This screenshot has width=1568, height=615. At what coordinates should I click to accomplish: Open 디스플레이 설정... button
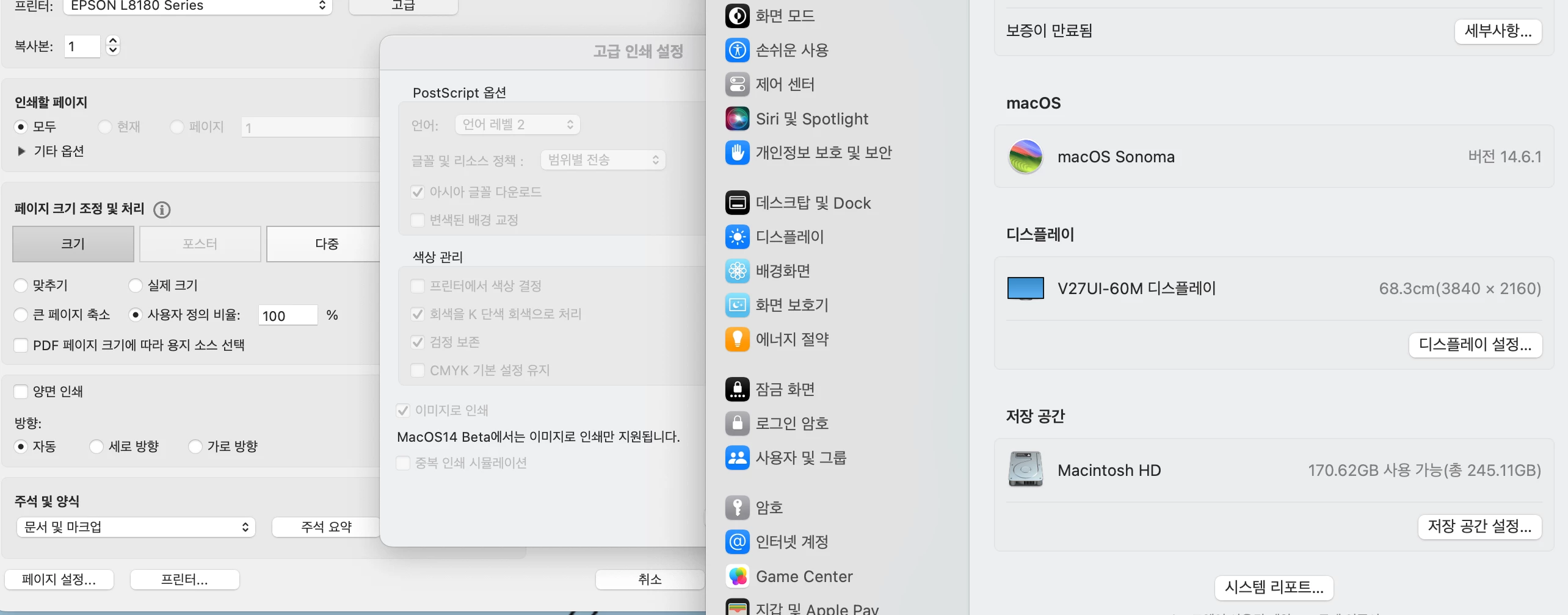(1475, 345)
